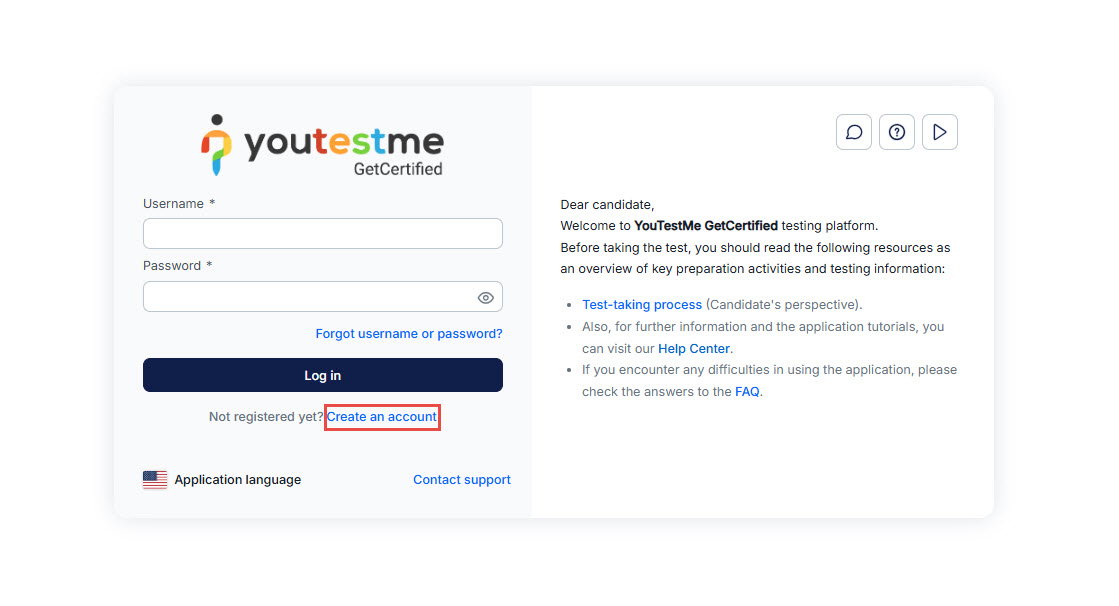The height and width of the screenshot is (606, 1119).
Task: Click the US flag language icon
Action: point(155,480)
